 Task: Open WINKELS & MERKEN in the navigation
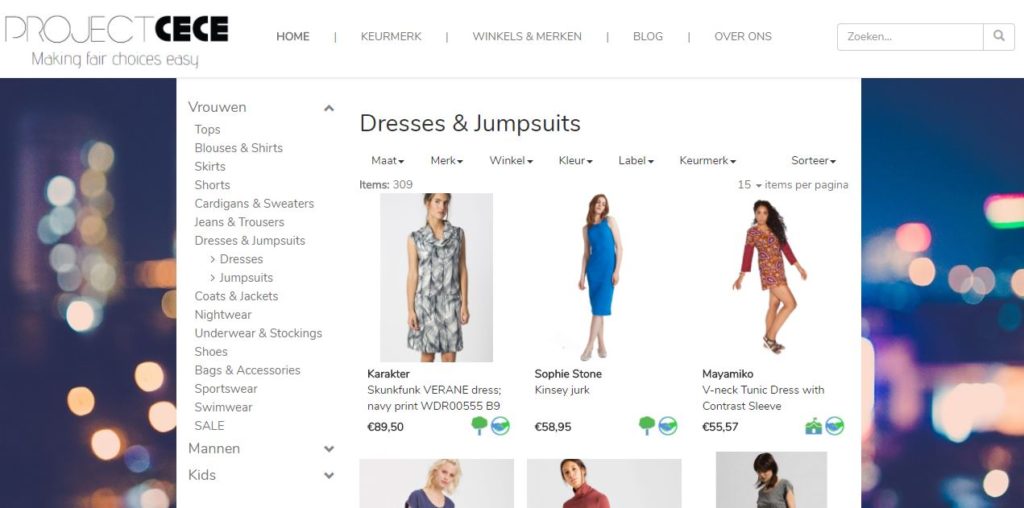pyautogui.click(x=527, y=37)
